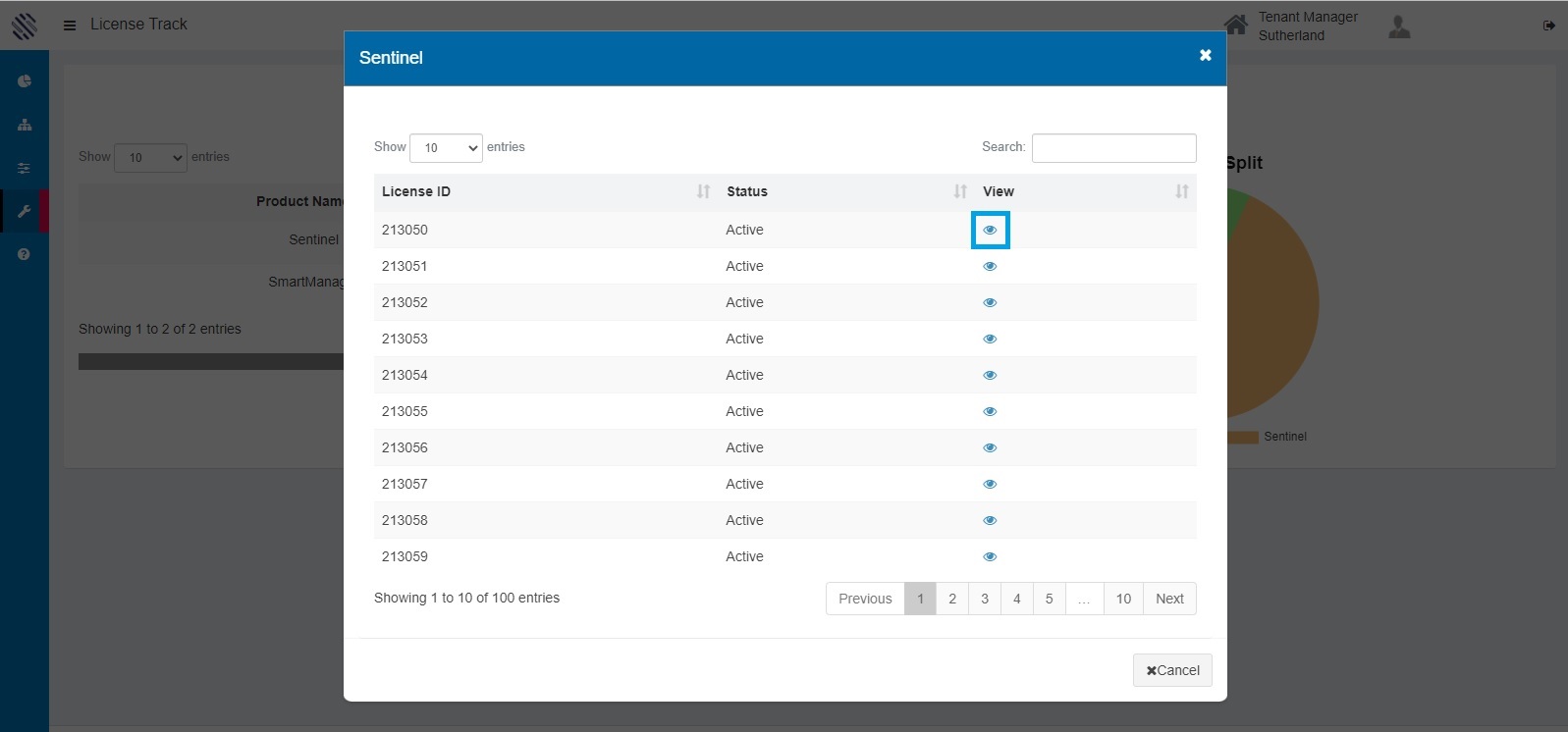Open the Sentinel dialog entries-per-page dropdown
1568x732 pixels.
click(446, 148)
